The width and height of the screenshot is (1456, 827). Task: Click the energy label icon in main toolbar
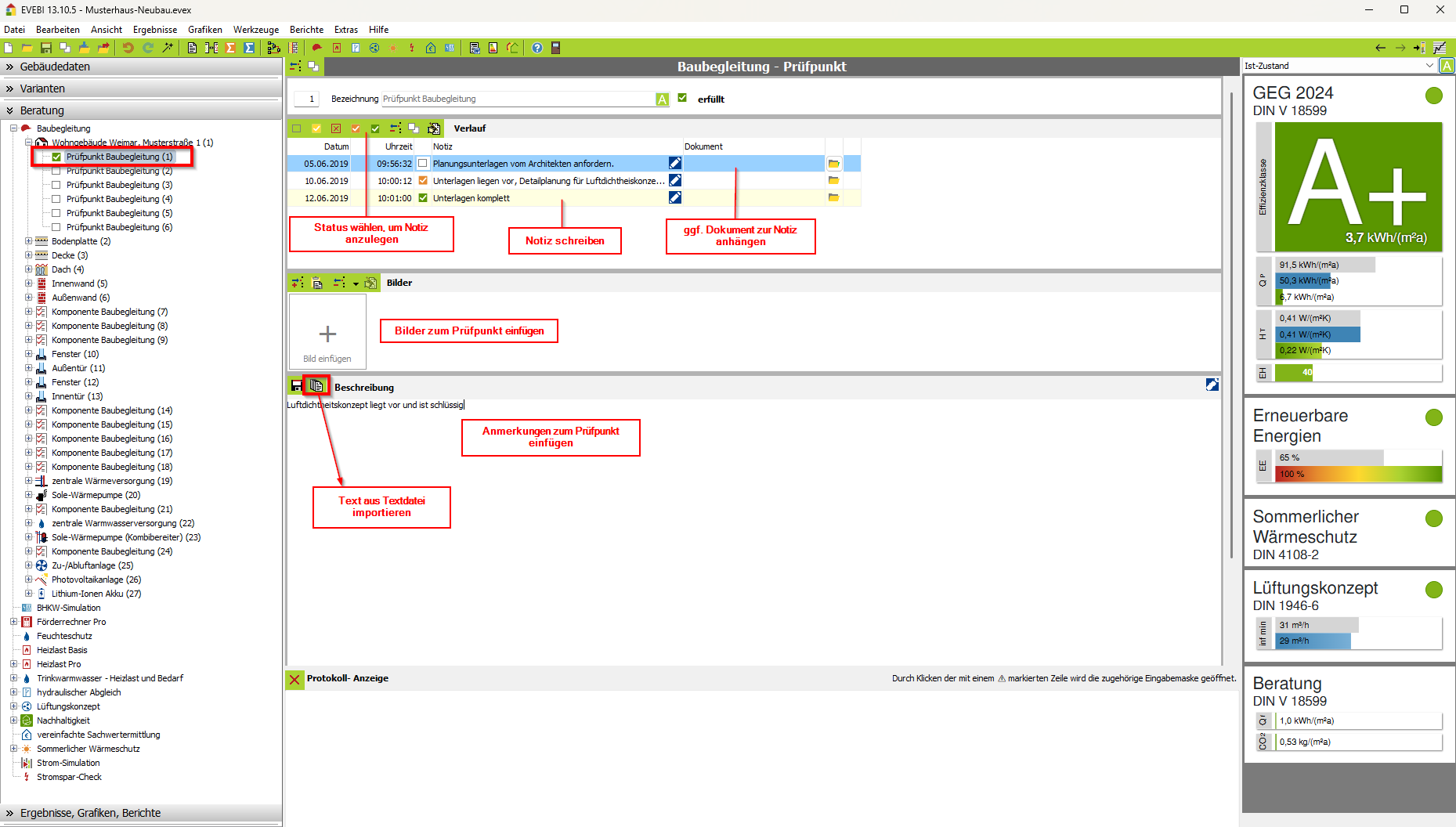[x=493, y=48]
